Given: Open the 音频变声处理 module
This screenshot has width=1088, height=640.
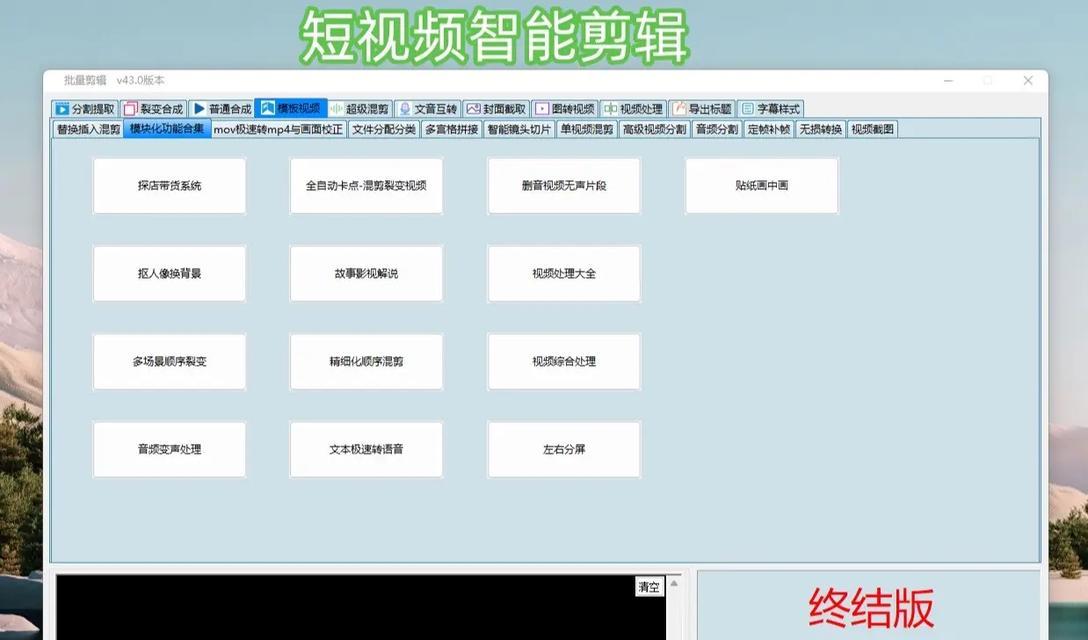Looking at the screenshot, I should pos(169,449).
